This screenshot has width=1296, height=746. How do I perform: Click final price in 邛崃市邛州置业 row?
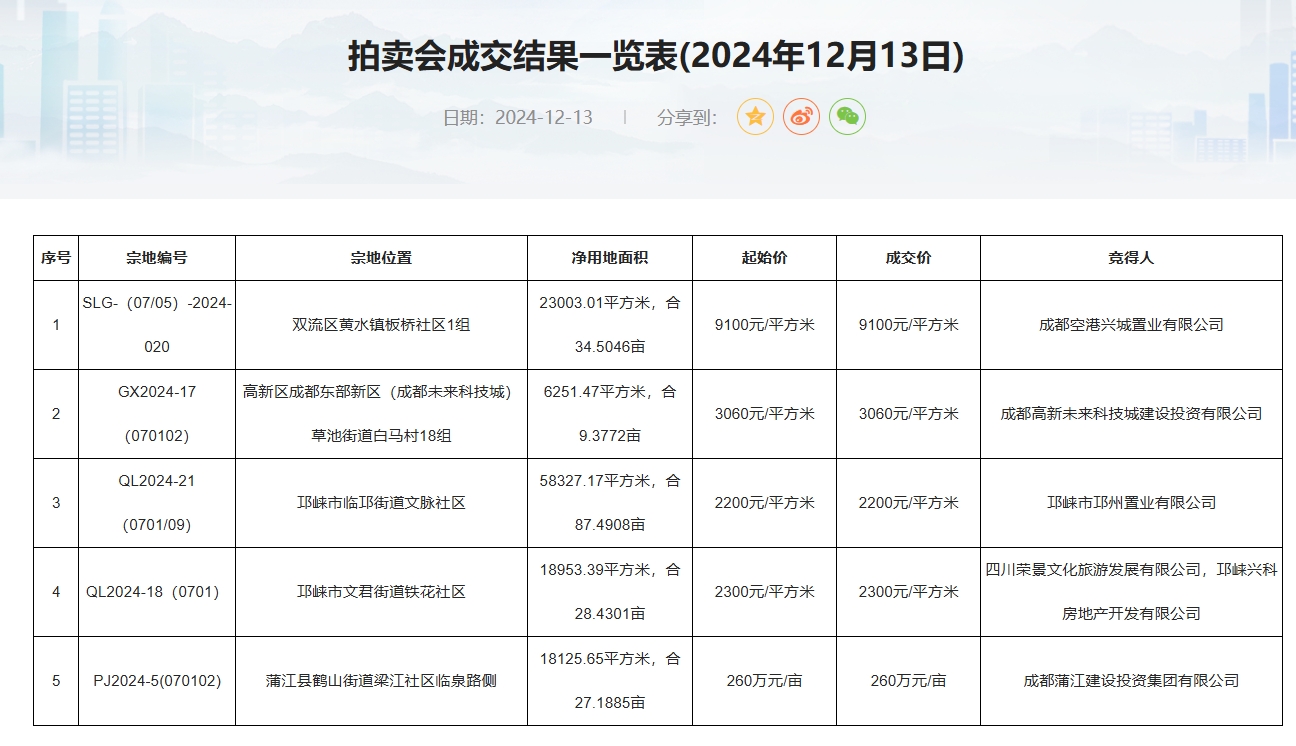[908, 503]
